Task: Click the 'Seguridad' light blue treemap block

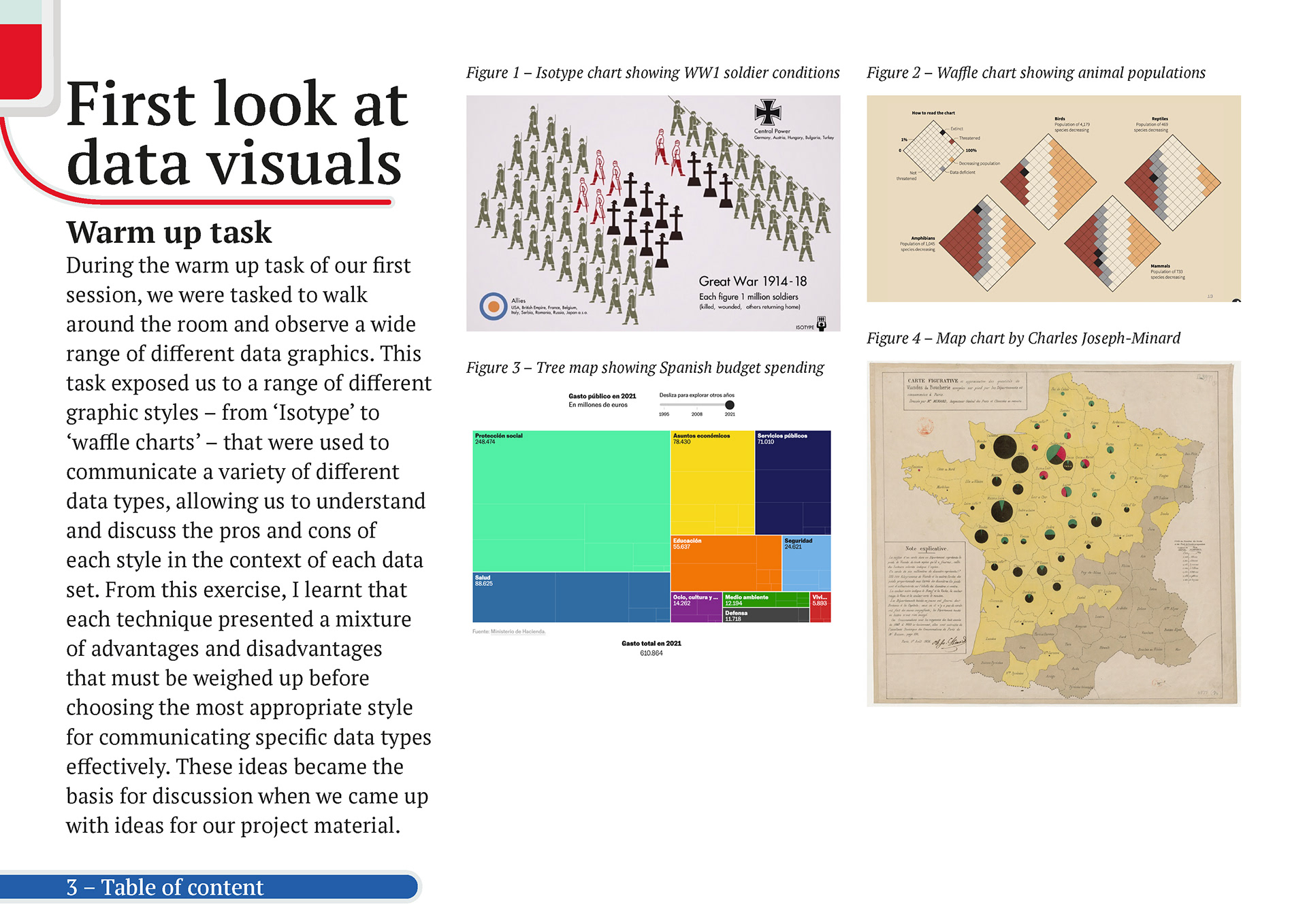Action: click(807, 563)
